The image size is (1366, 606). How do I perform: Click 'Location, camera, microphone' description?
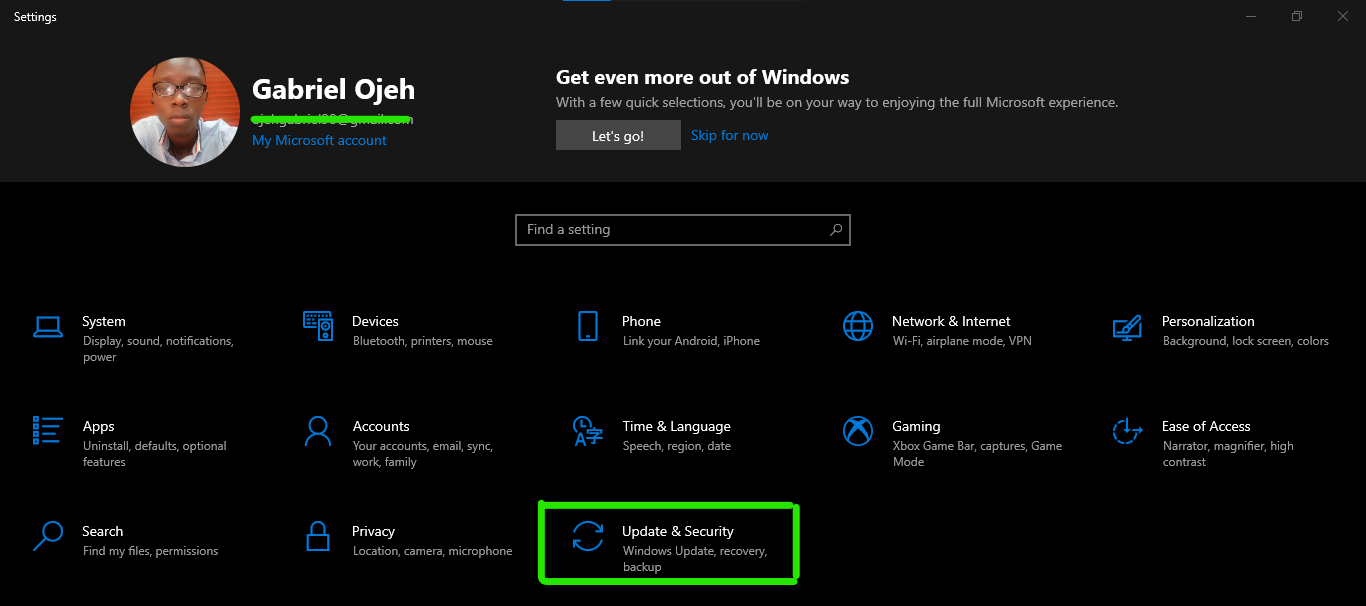pos(433,551)
